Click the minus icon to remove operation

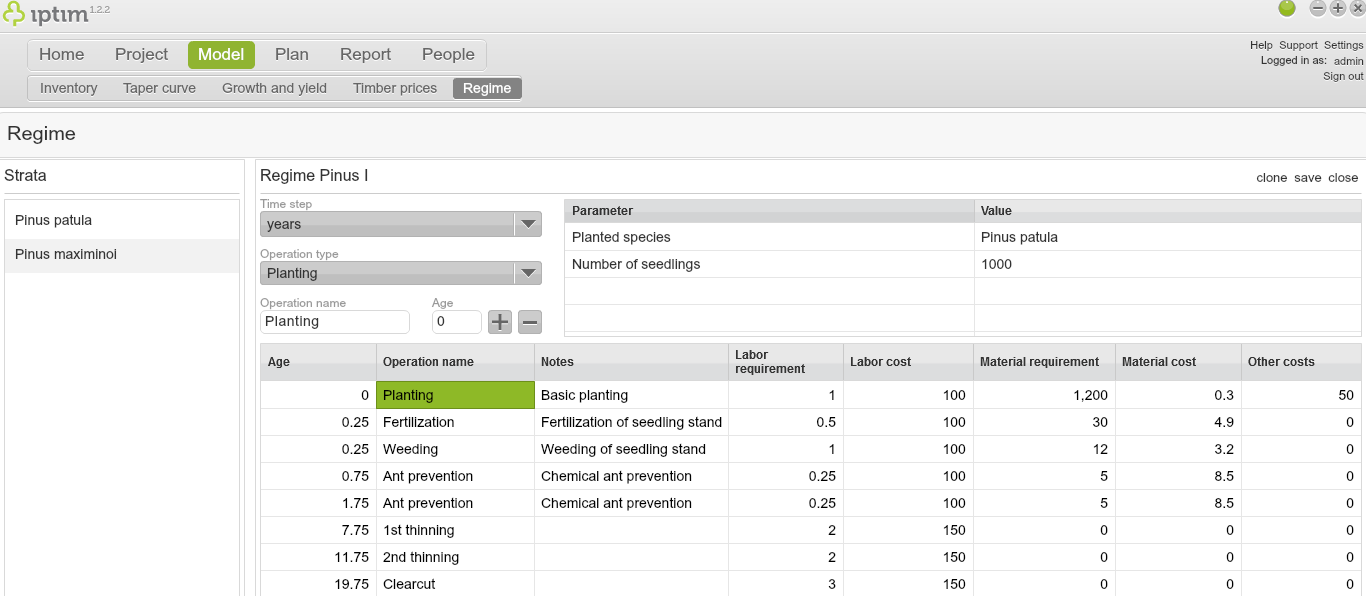(530, 322)
